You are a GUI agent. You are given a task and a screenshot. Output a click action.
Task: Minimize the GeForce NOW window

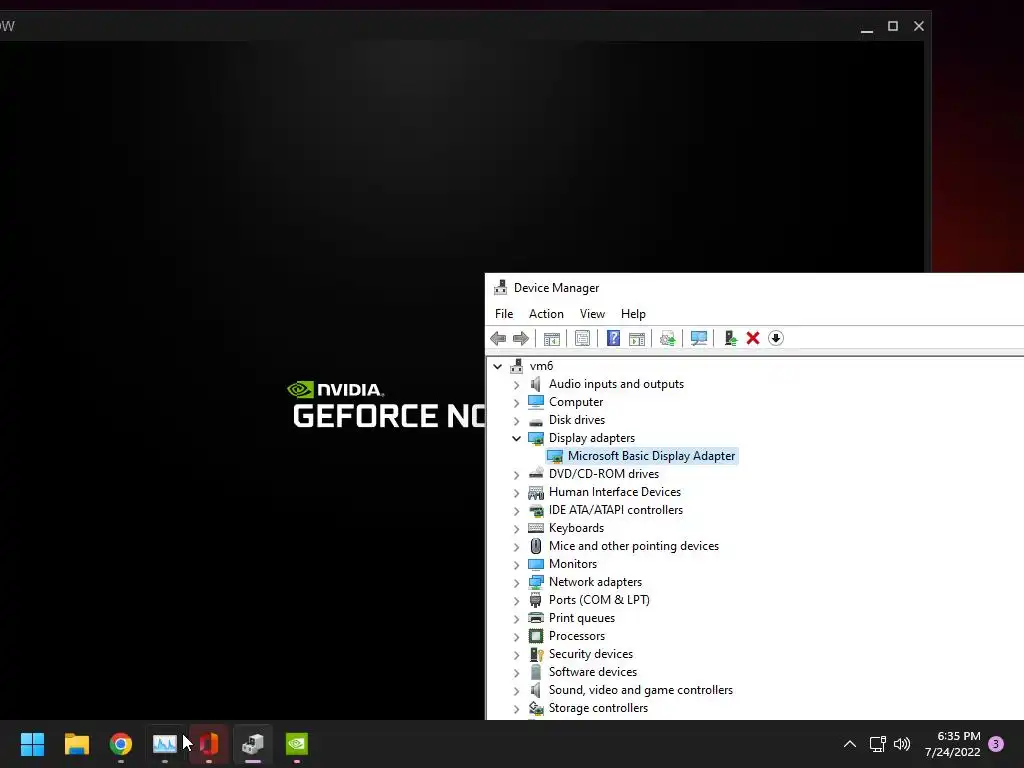click(867, 26)
